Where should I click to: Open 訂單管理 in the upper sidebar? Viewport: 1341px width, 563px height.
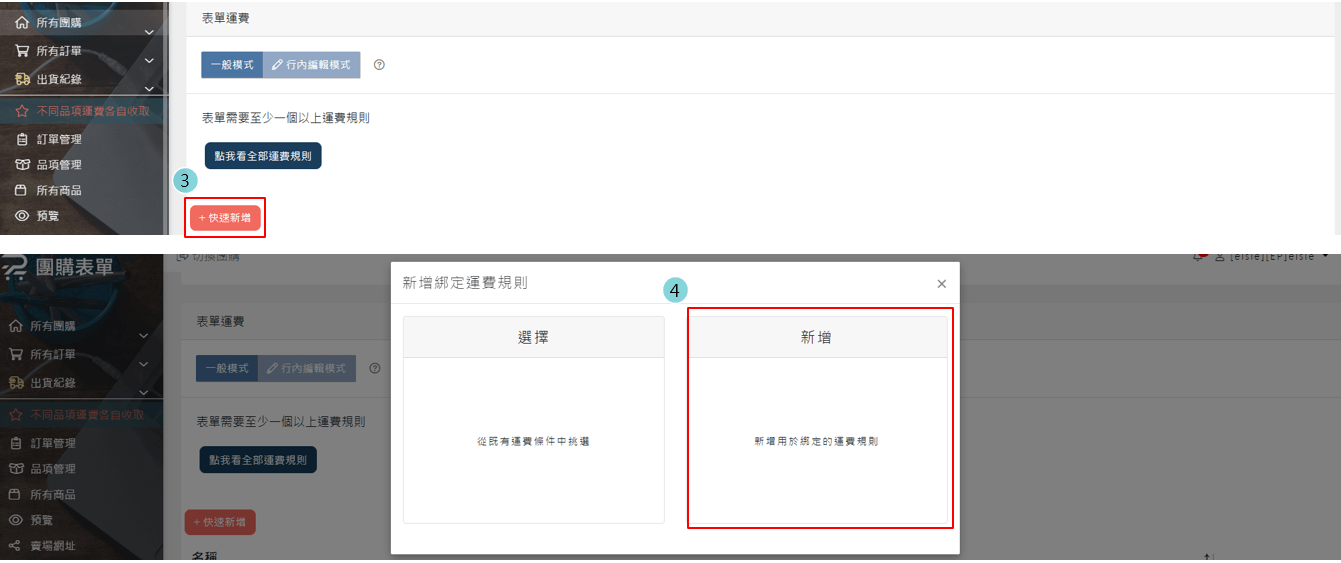coord(58,140)
